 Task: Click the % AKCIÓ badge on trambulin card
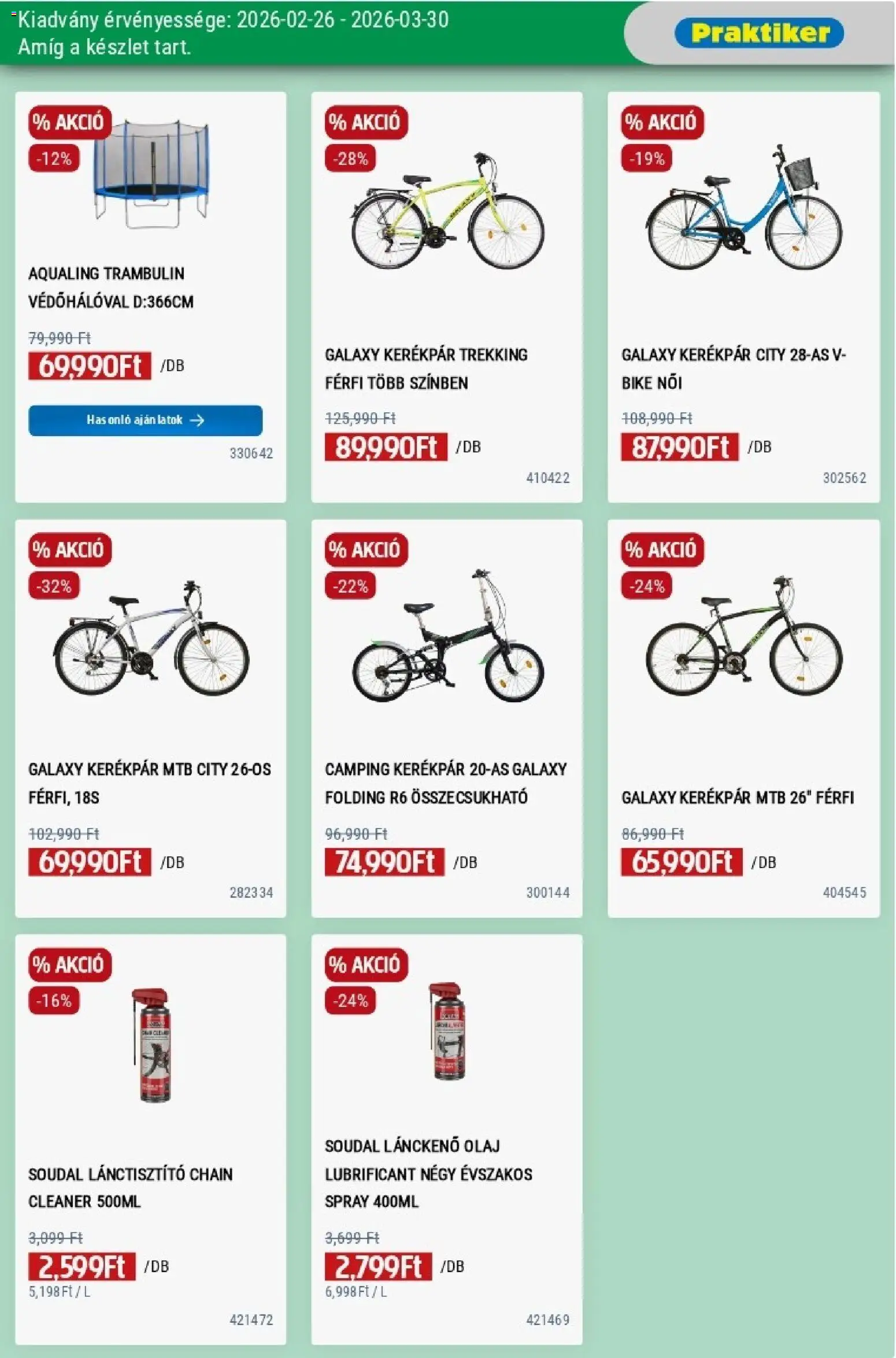(x=69, y=122)
